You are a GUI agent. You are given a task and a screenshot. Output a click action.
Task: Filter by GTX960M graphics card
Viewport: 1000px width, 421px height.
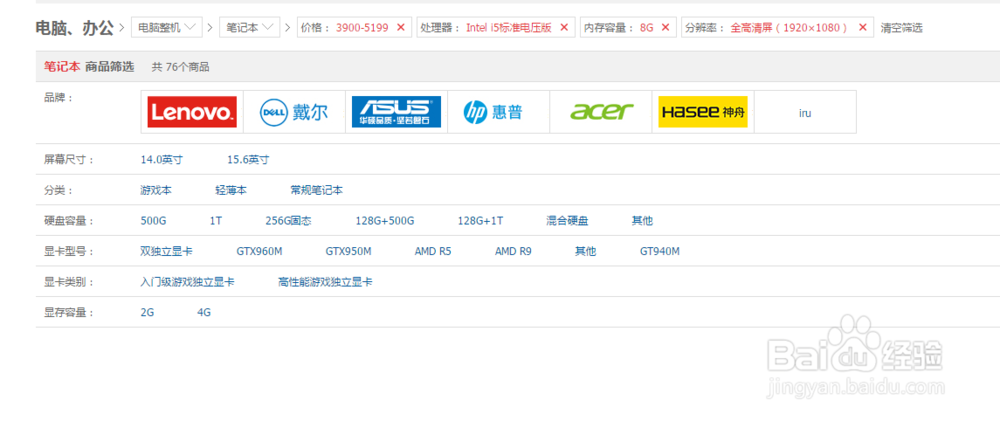click(259, 251)
